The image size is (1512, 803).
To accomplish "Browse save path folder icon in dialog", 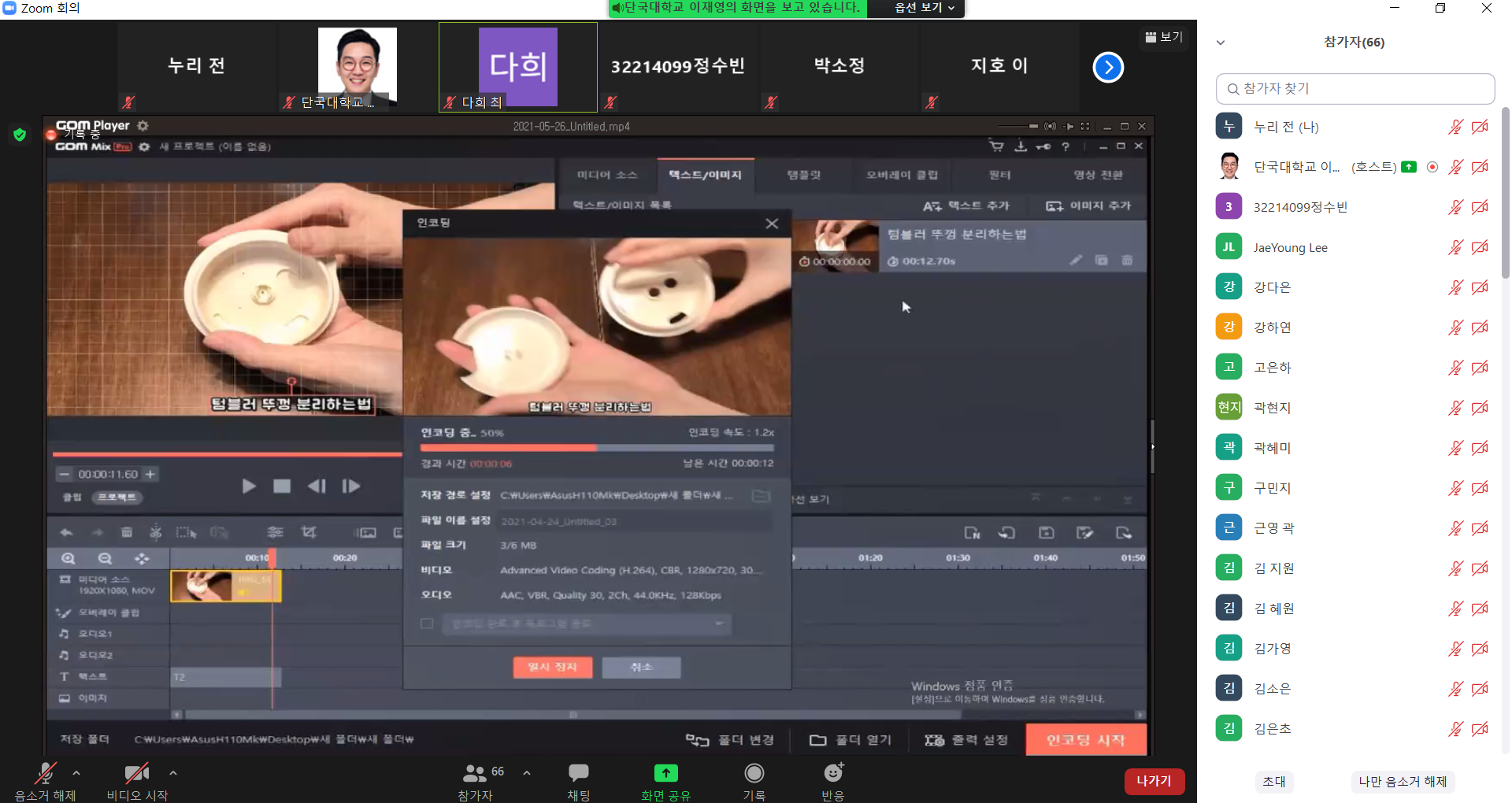I will point(761,495).
